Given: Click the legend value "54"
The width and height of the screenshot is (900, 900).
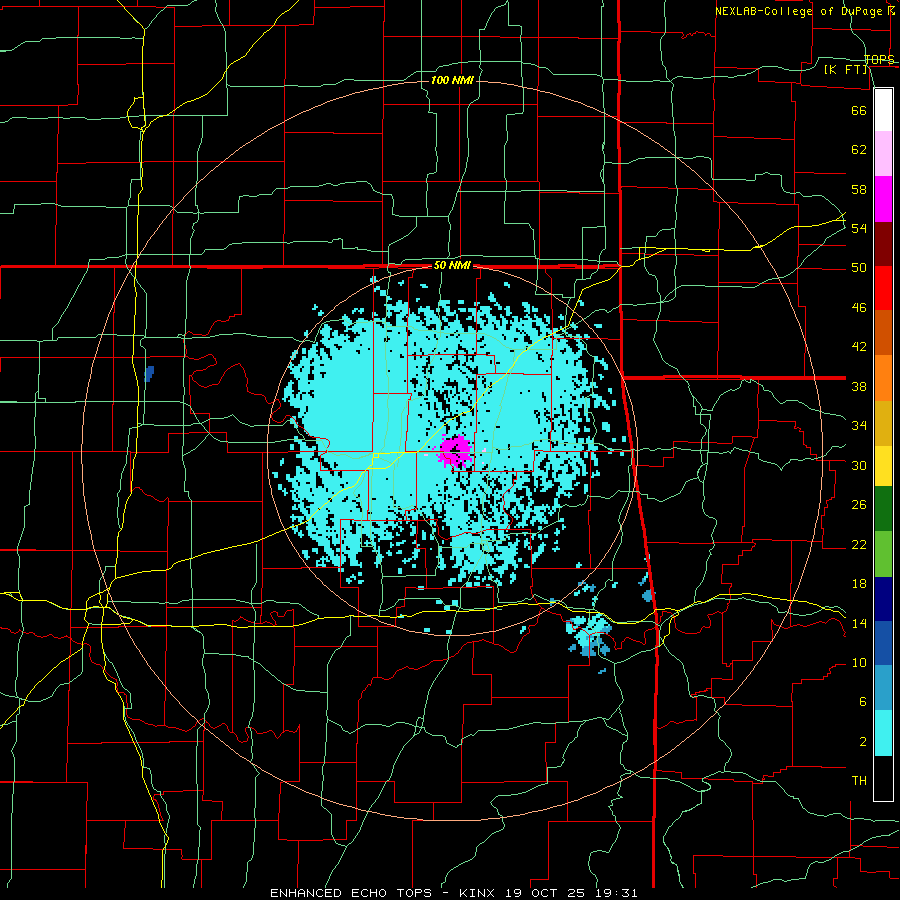Looking at the screenshot, I should click(859, 228).
